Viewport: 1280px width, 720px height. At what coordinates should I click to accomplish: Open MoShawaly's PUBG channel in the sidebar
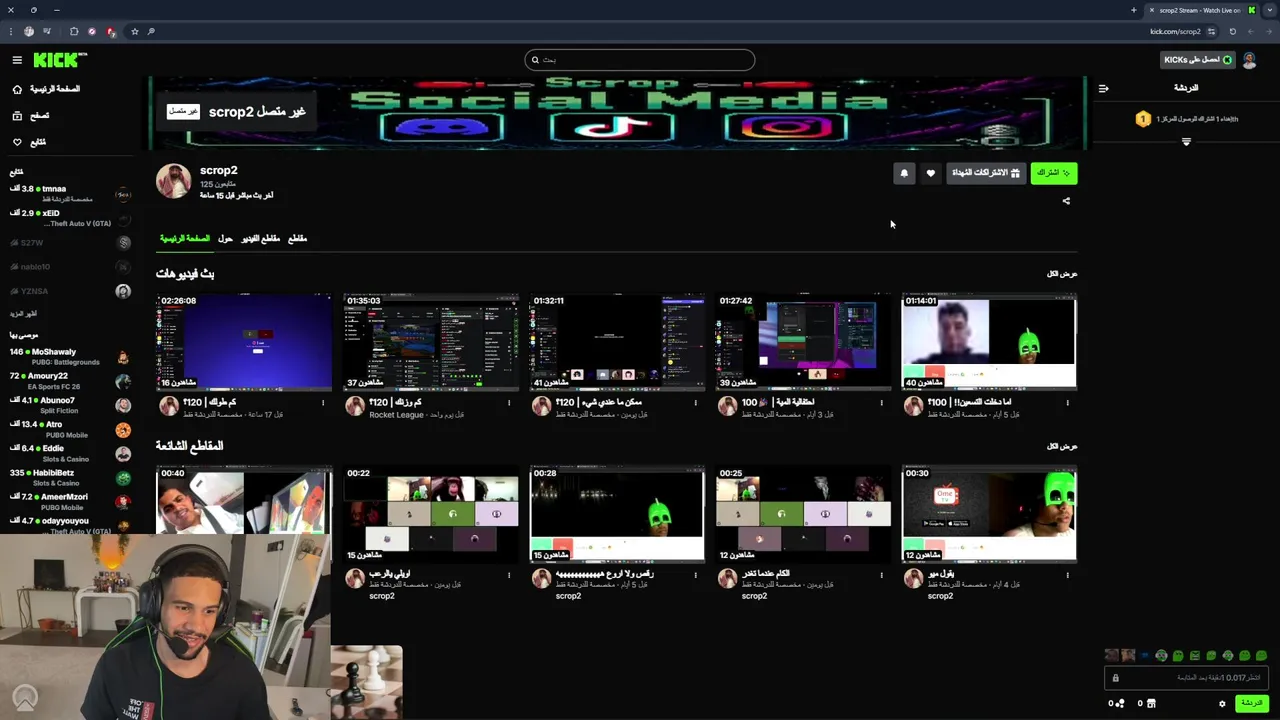70,357
